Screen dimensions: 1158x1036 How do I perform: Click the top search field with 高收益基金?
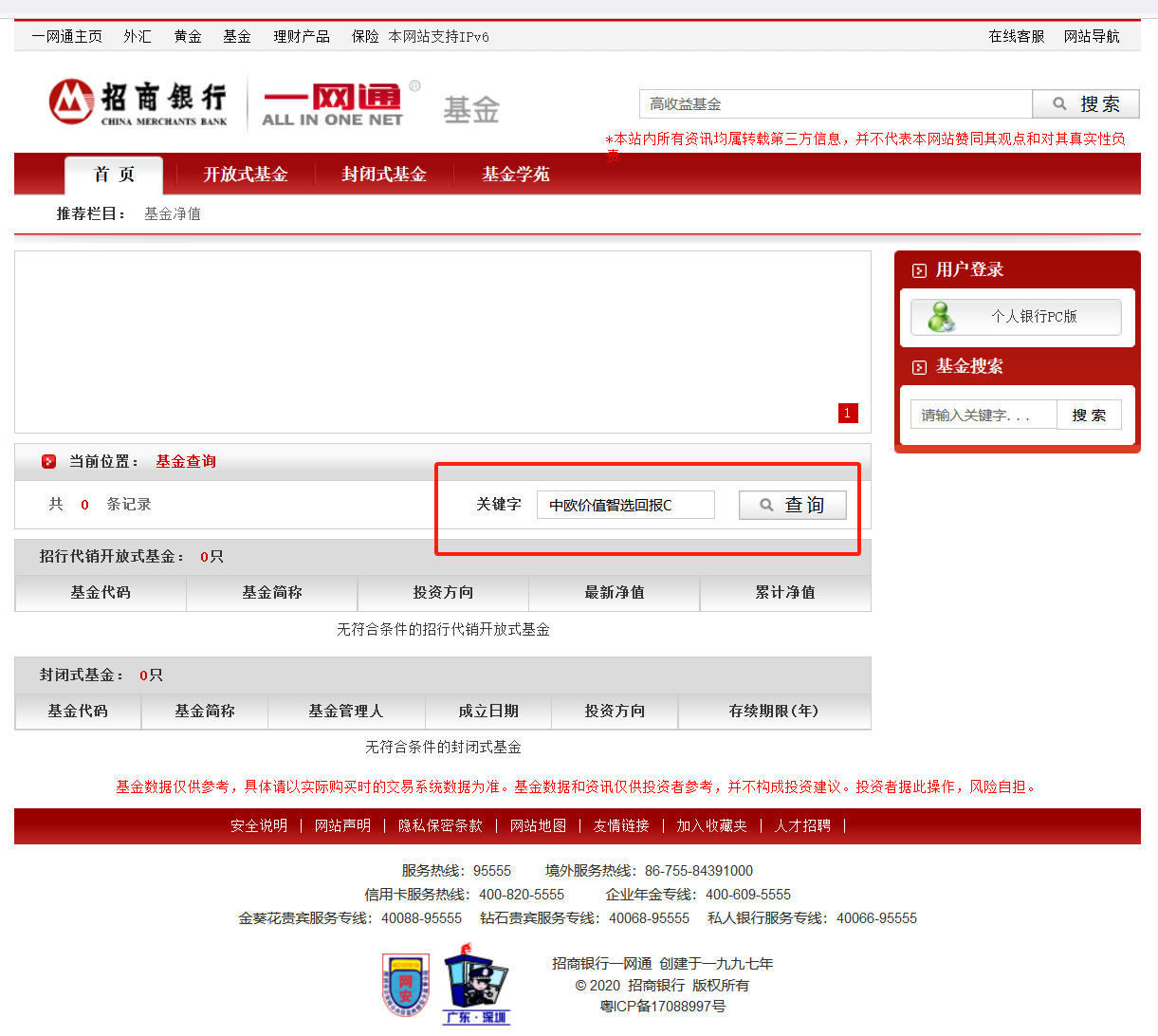point(836,104)
